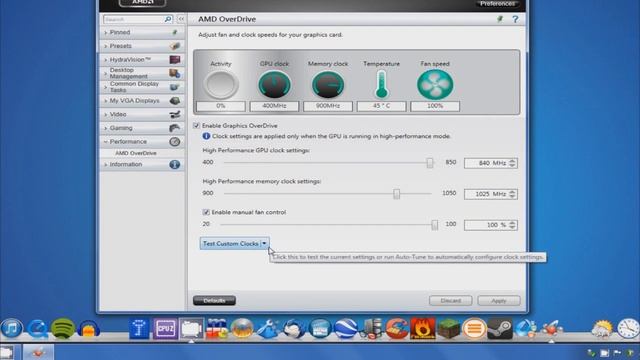This screenshot has width=640, height=360.
Task: Click the Activity gauge circle
Action: pyautogui.click(x=221, y=84)
